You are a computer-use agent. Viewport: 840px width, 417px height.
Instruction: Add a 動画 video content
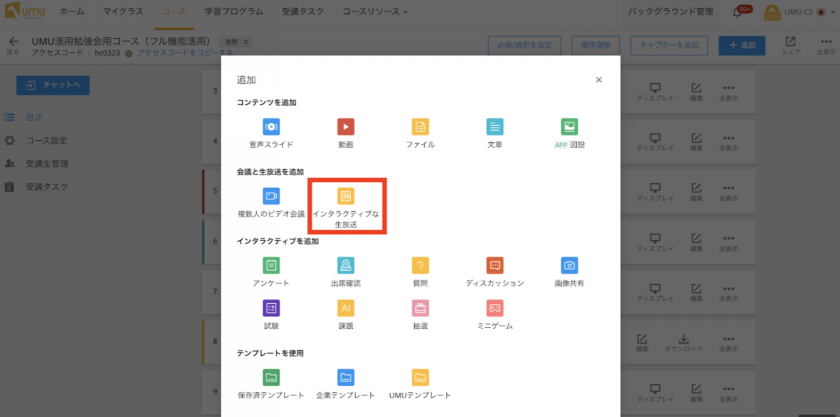[x=346, y=126]
